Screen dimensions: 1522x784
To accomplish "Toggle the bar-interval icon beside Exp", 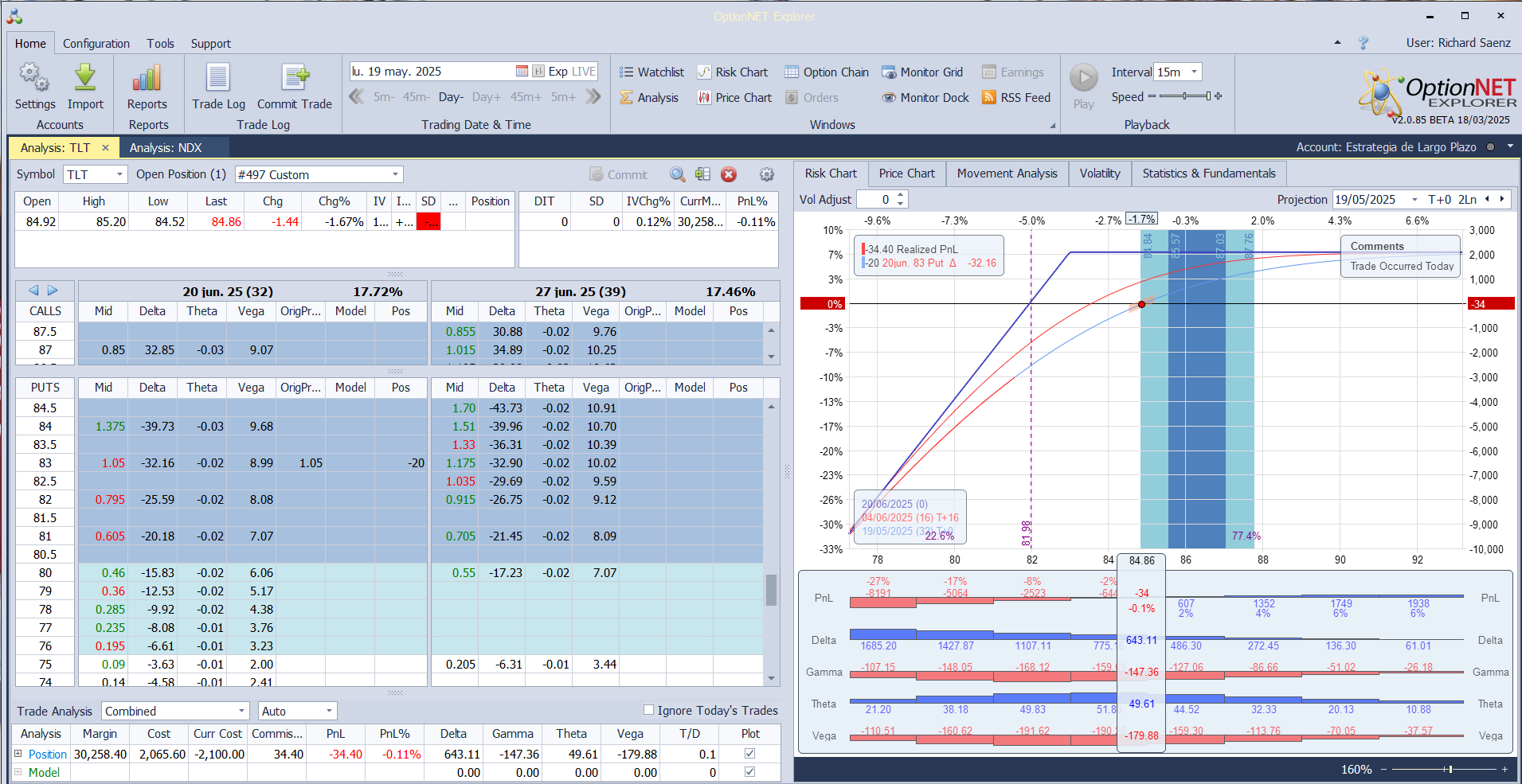I will 538,71.
